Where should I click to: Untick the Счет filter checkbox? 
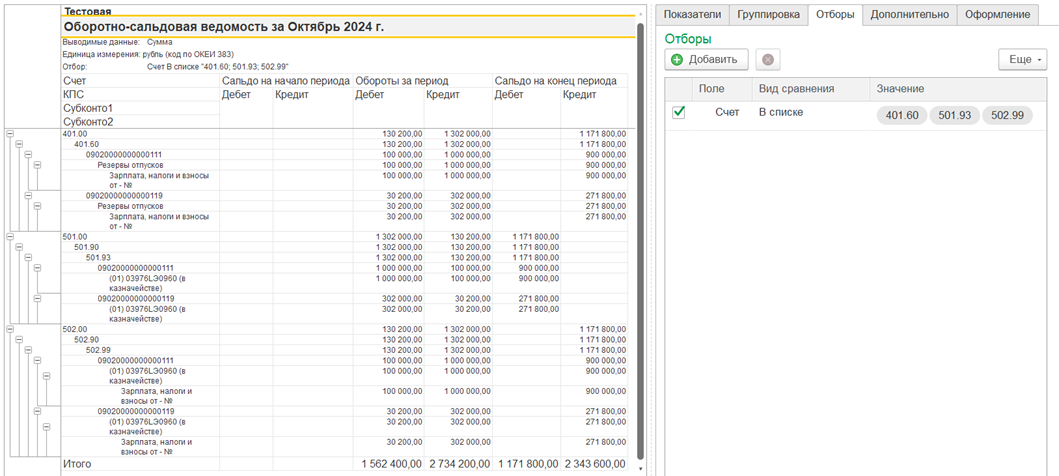tap(679, 113)
